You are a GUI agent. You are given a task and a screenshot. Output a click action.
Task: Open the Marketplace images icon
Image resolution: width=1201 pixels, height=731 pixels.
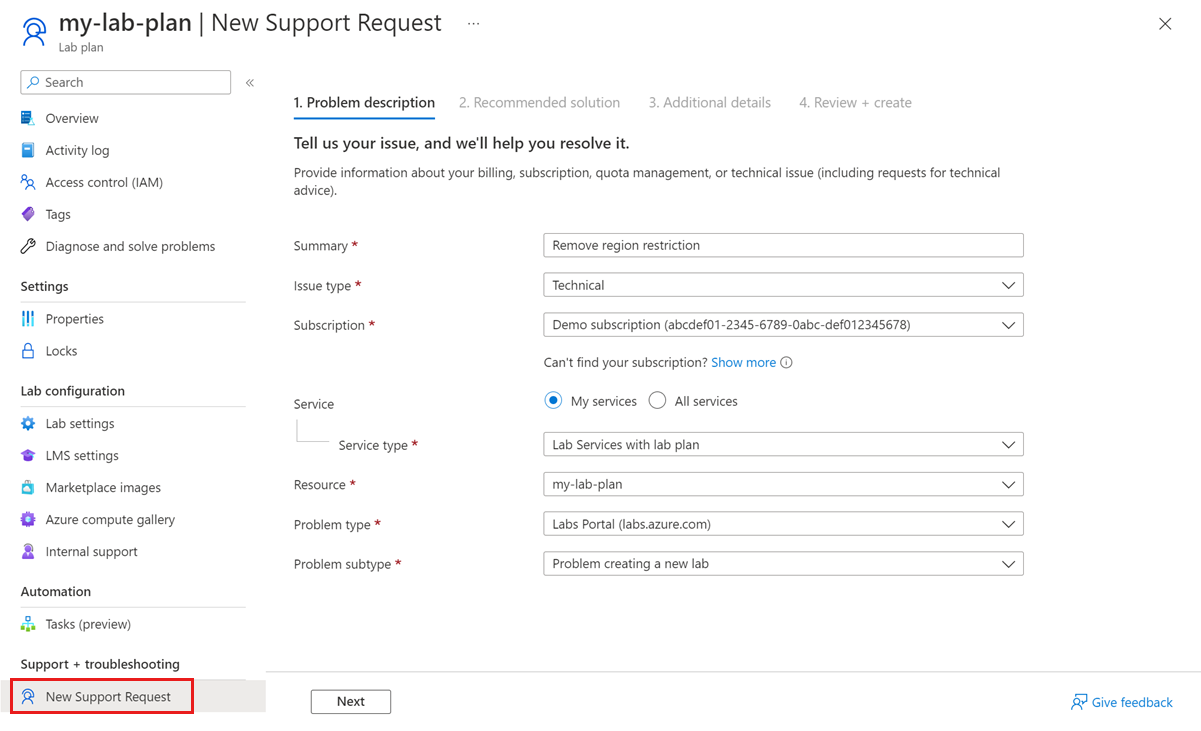click(x=28, y=488)
